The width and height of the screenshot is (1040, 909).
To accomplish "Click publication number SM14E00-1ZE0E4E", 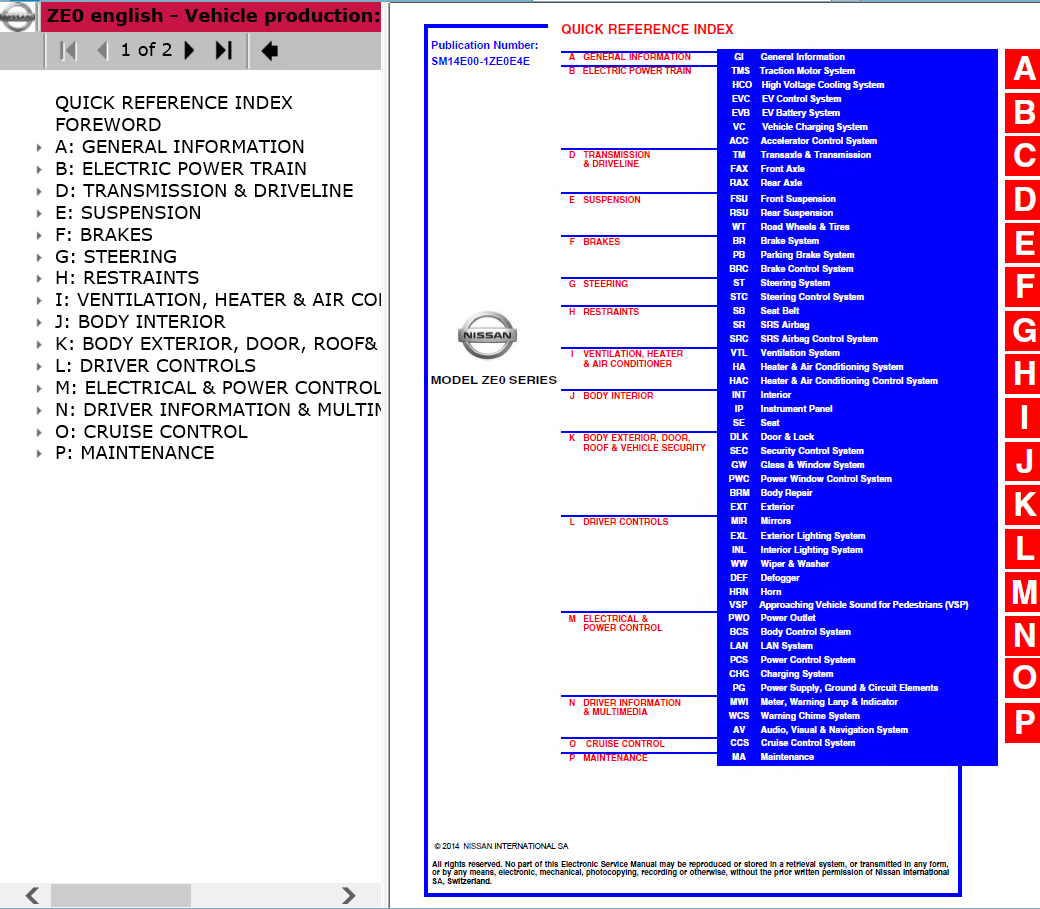I will pyautogui.click(x=480, y=61).
